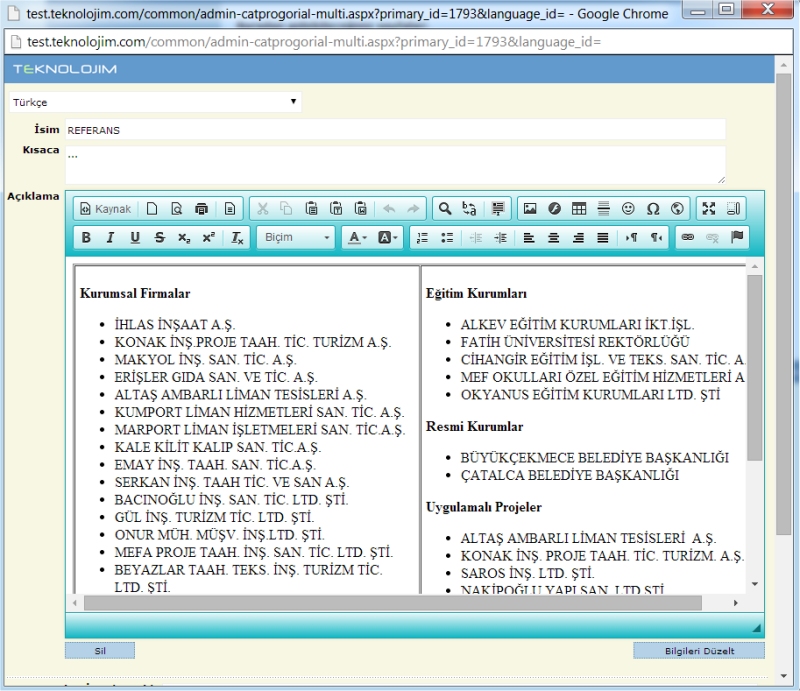This screenshot has width=800, height=691.
Task: Create new page in editor toolbar
Action: pos(152,209)
